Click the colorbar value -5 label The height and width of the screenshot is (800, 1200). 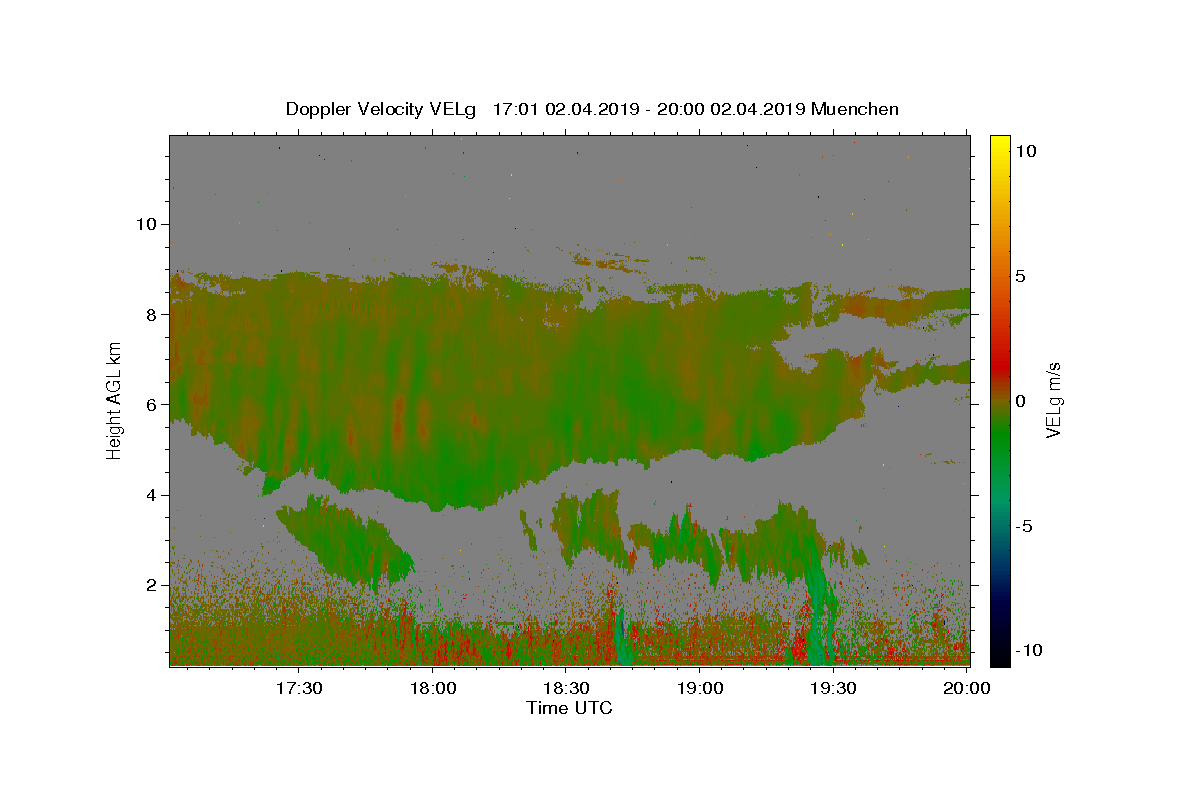[x=1025, y=526]
